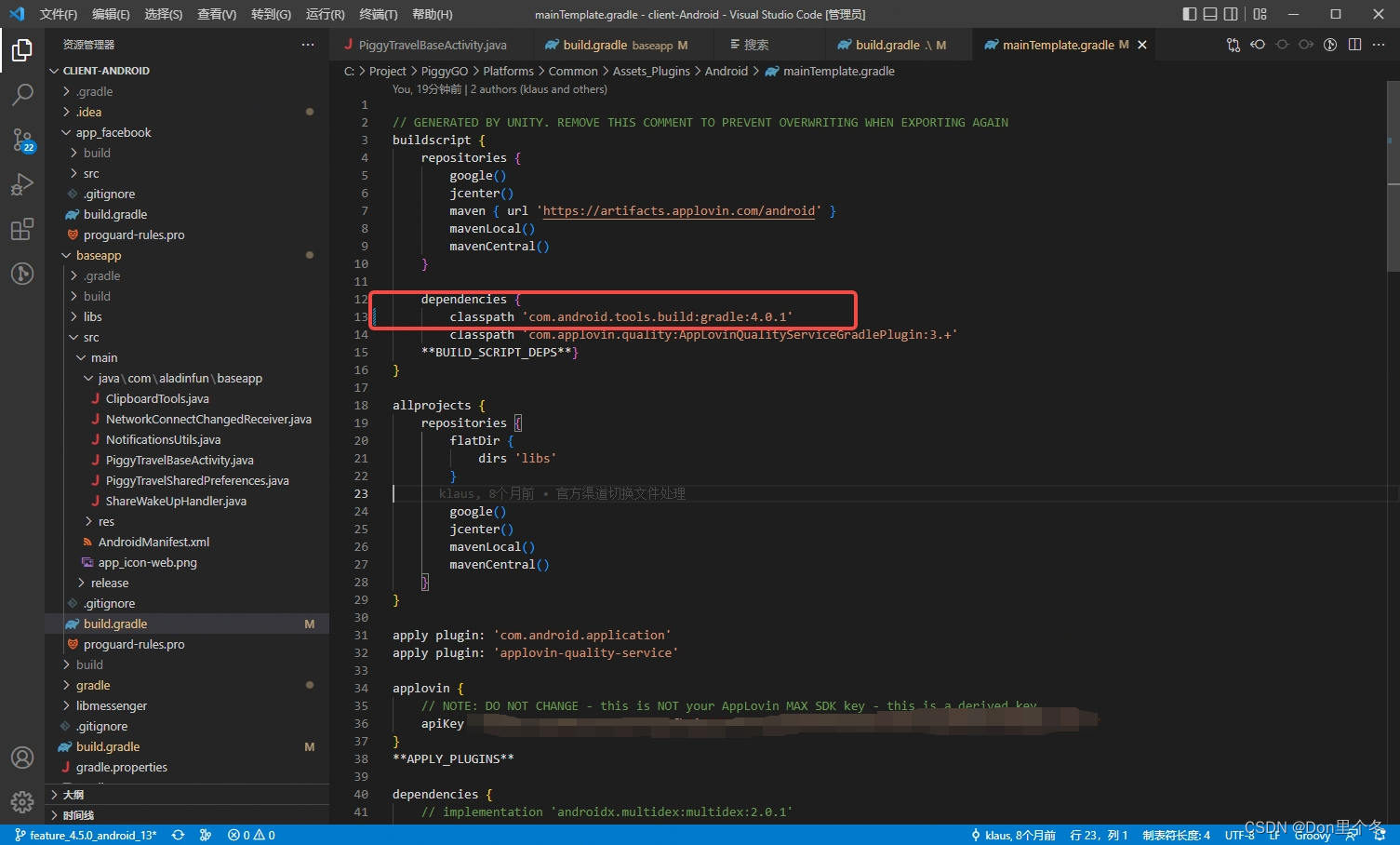Open the 查看(V) menu
This screenshot has width=1400, height=845.
[x=217, y=14]
